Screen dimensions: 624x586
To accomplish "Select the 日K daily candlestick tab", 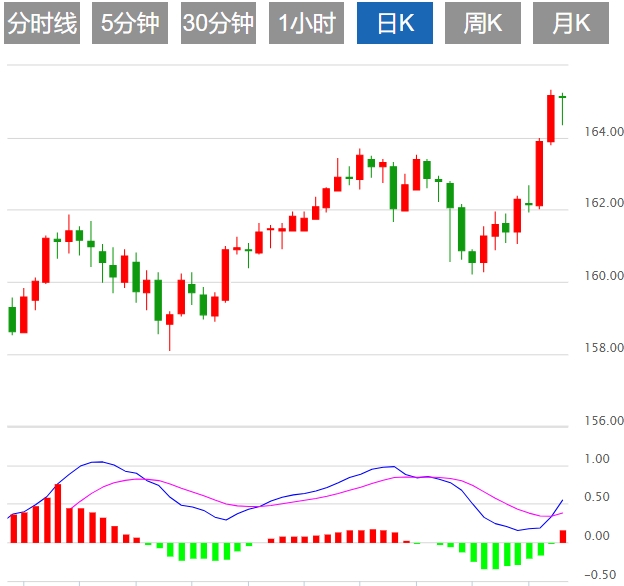I will [x=395, y=23].
